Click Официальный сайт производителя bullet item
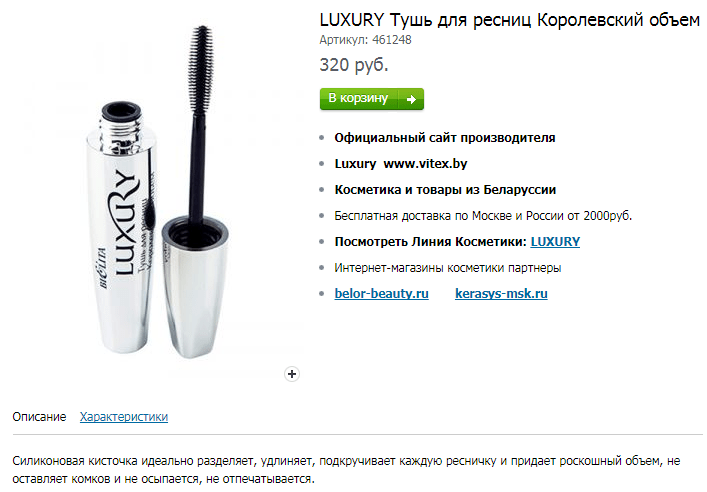This screenshot has height=492, width=707. 445,138
